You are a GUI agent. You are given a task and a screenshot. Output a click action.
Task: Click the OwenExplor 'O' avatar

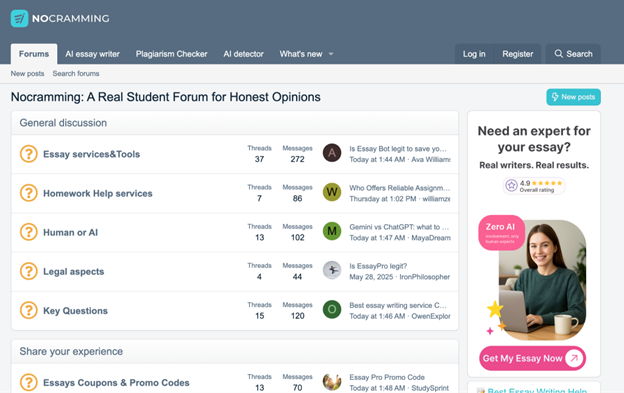point(332,309)
